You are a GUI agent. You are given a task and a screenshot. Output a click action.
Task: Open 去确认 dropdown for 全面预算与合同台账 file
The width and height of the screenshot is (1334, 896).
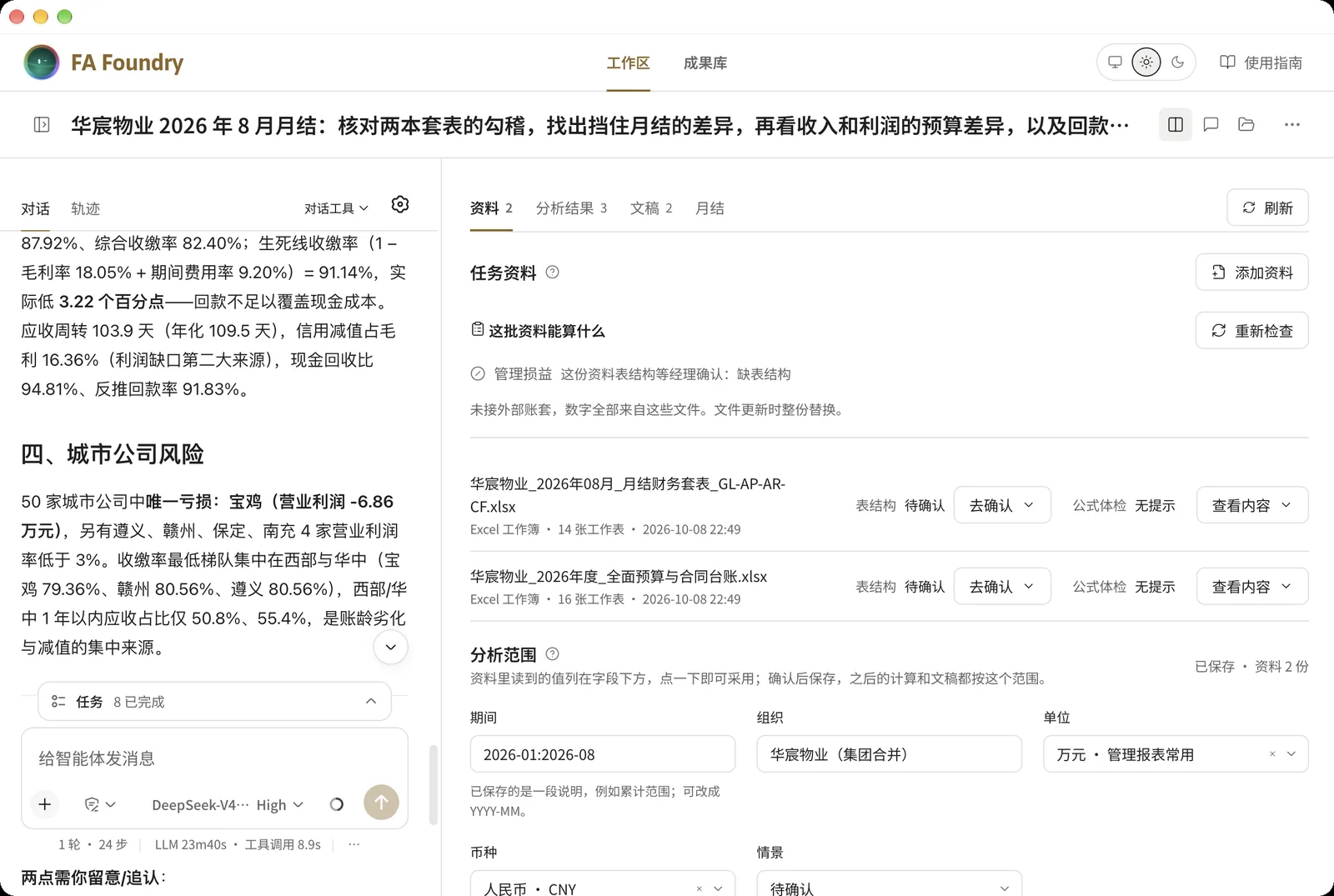[x=1001, y=587]
